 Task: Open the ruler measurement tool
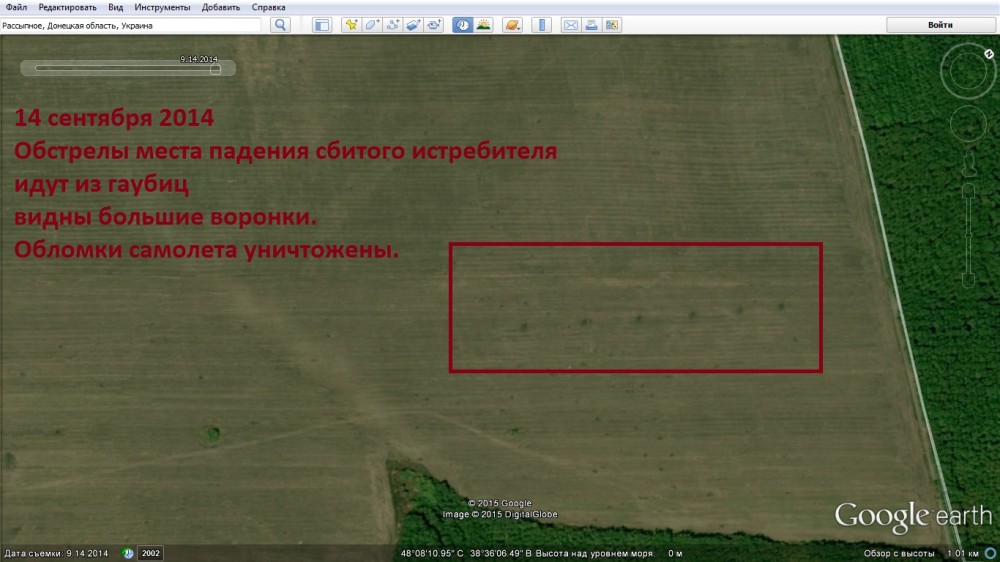541,25
